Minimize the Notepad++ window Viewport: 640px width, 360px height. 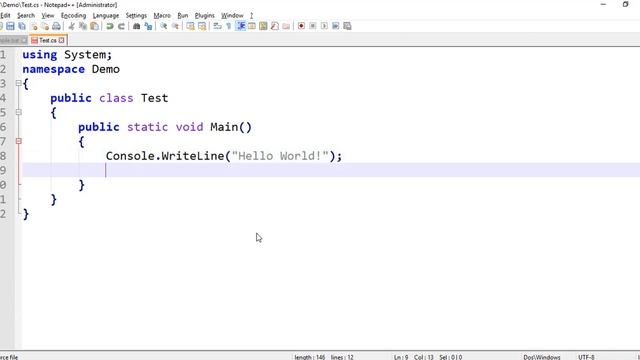[x=603, y=4]
